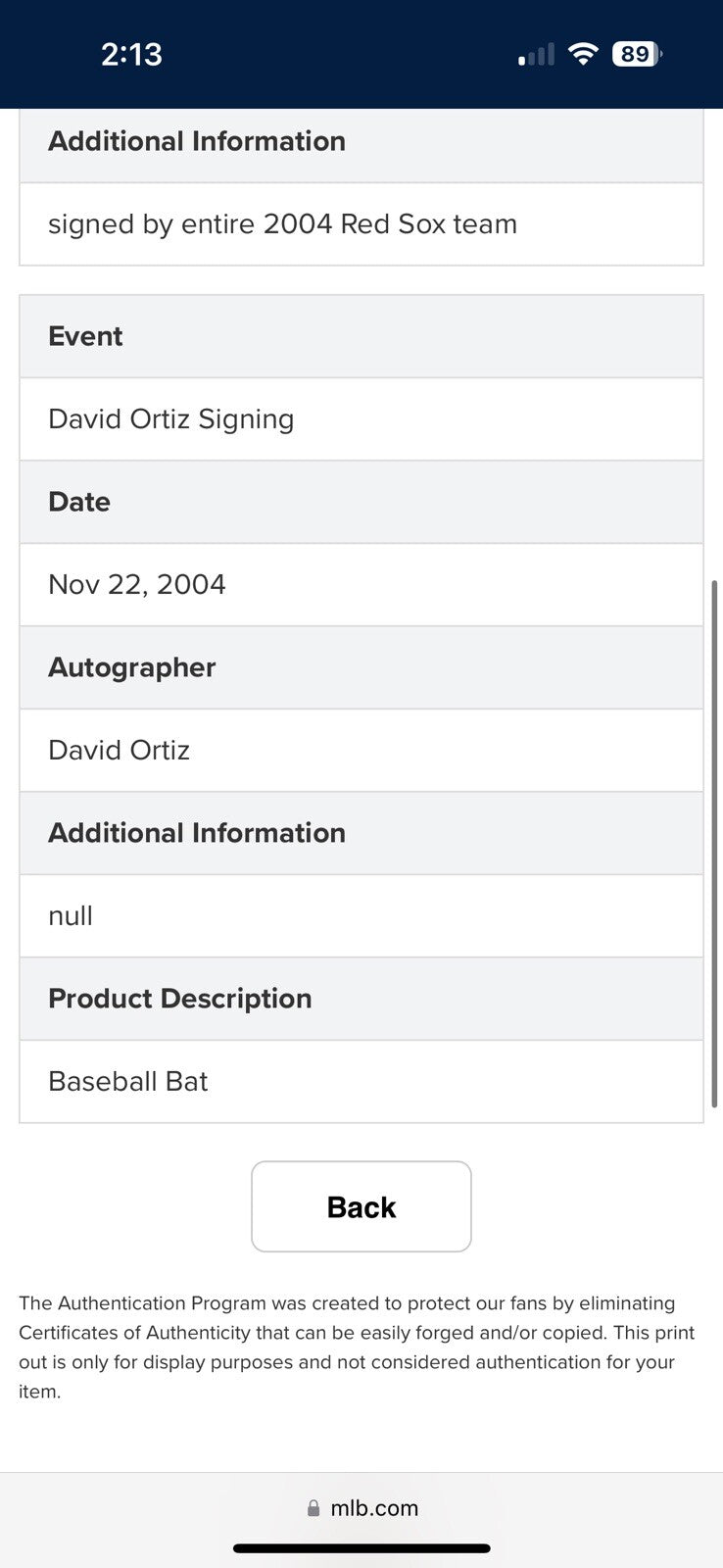The height and width of the screenshot is (1568, 723).
Task: Click the "Nov 22, 2004" date value
Action: pyautogui.click(x=137, y=585)
